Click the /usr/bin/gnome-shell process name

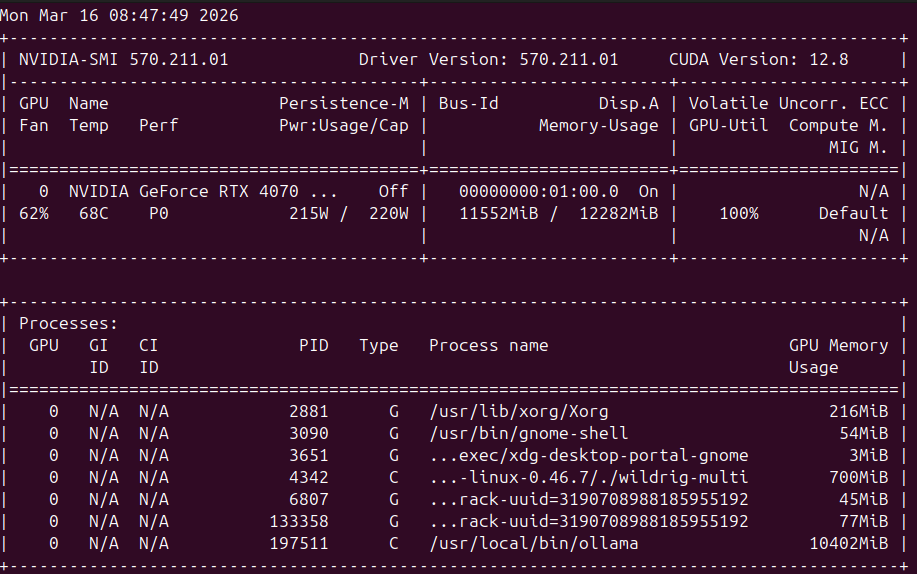coord(529,434)
